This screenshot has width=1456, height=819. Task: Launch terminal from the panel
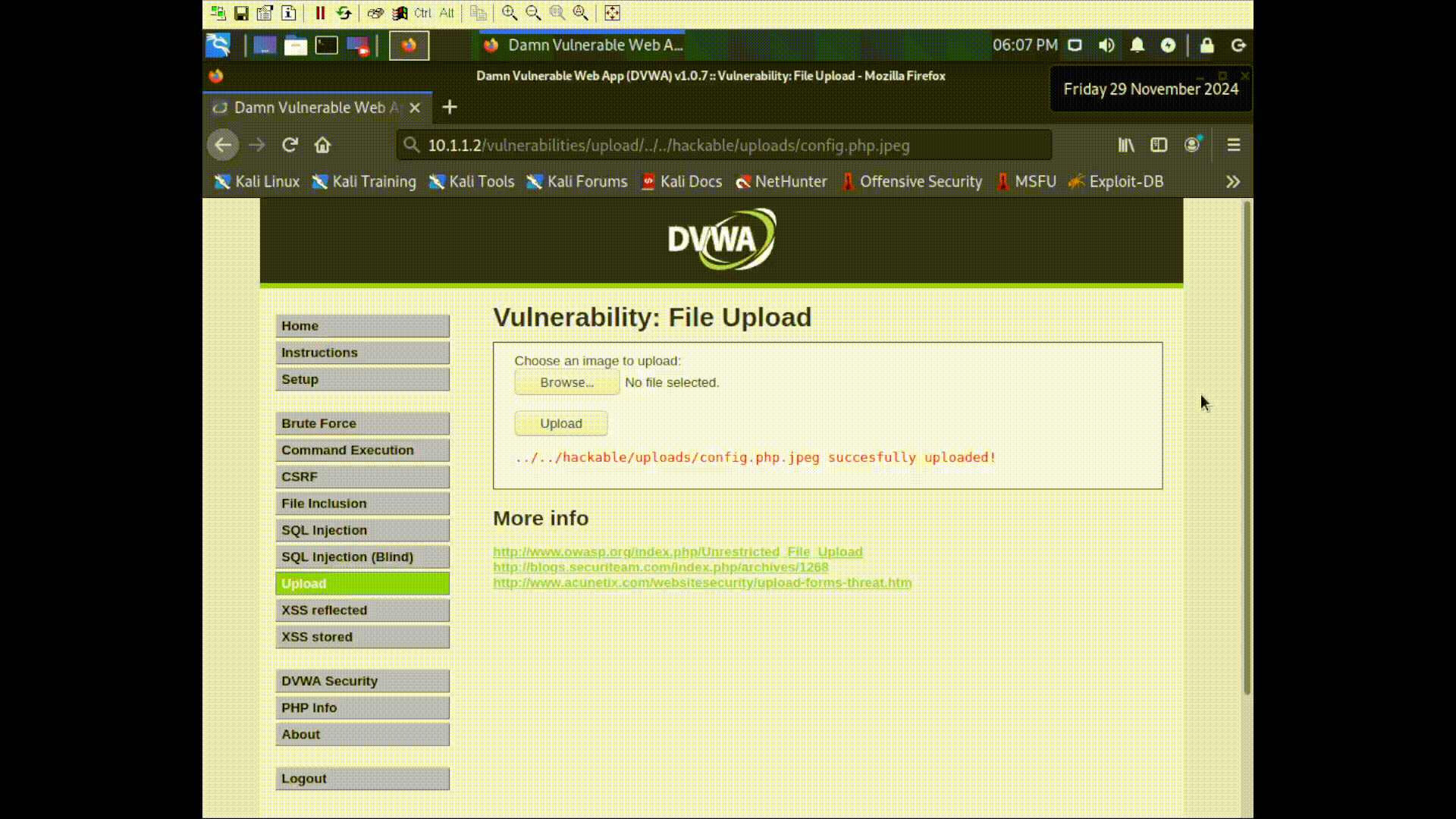click(327, 45)
